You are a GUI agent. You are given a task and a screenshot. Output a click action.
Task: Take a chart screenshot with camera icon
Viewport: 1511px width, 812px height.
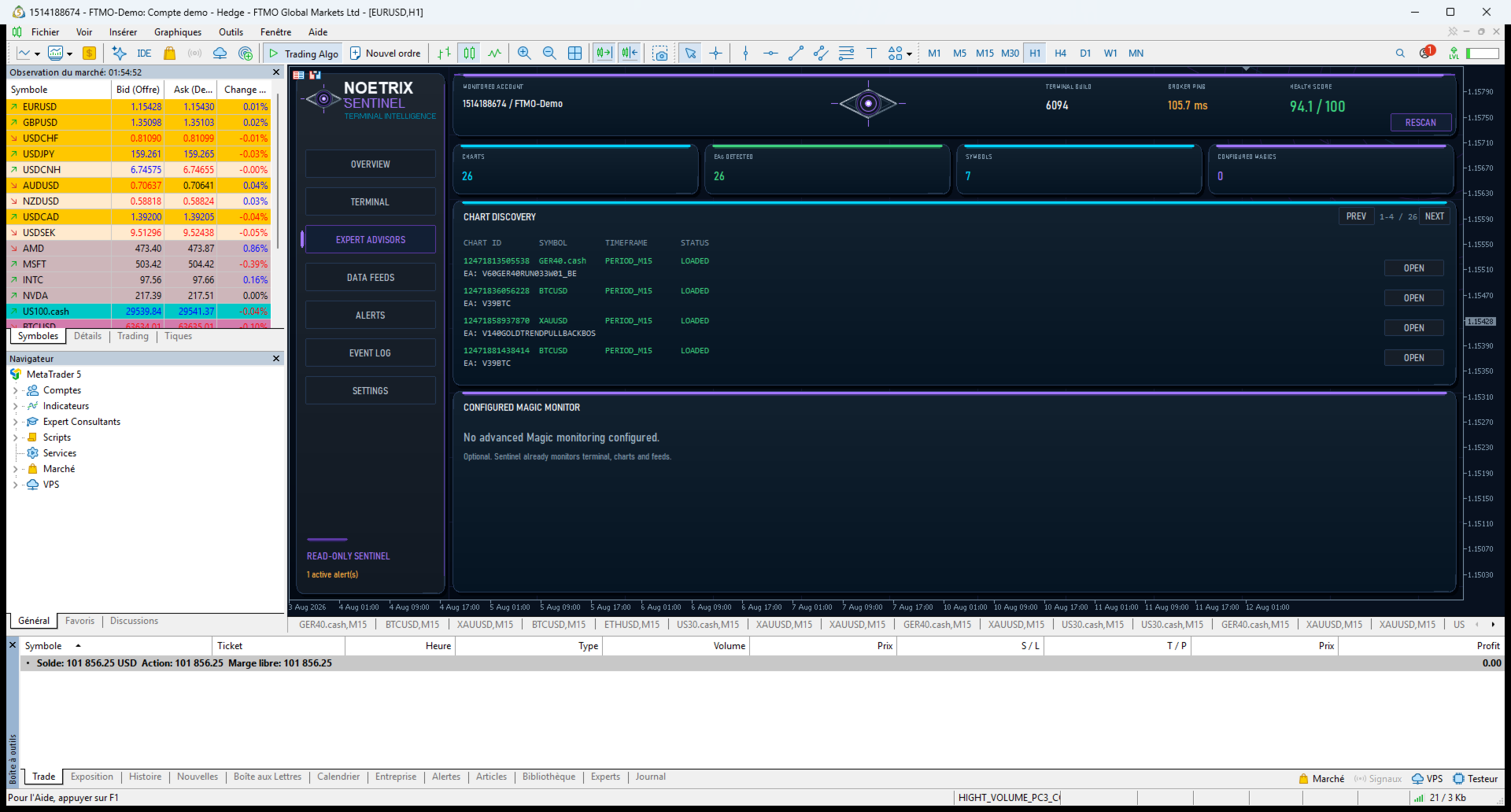660,53
